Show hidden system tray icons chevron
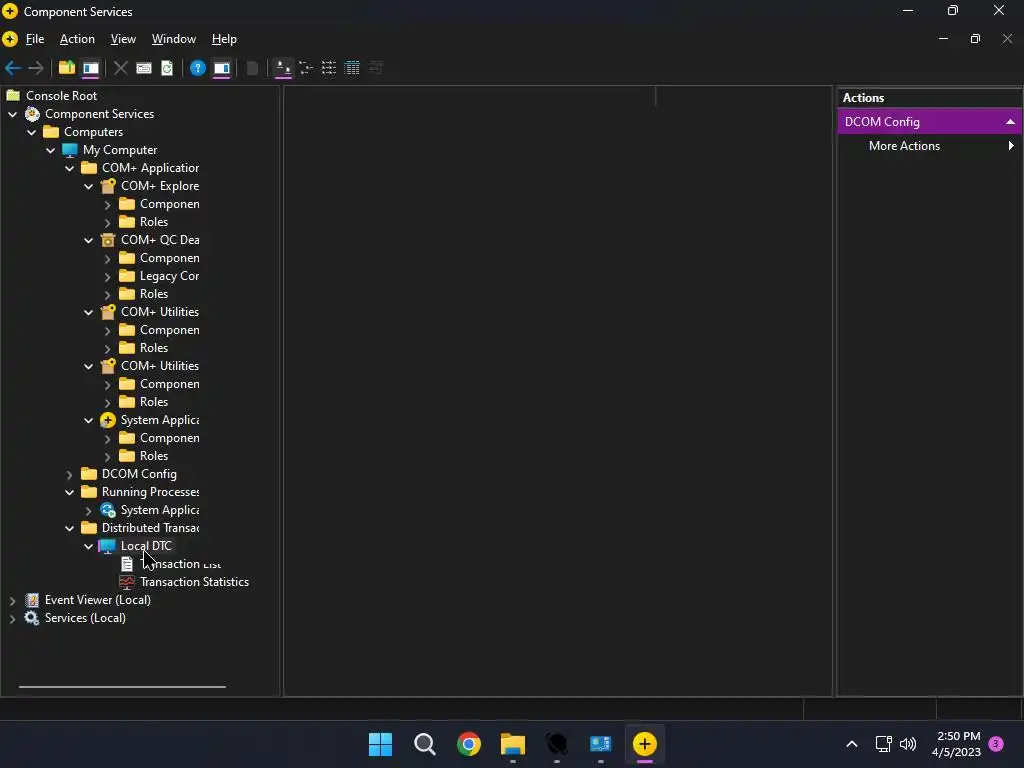This screenshot has height=768, width=1024. pos(852,744)
